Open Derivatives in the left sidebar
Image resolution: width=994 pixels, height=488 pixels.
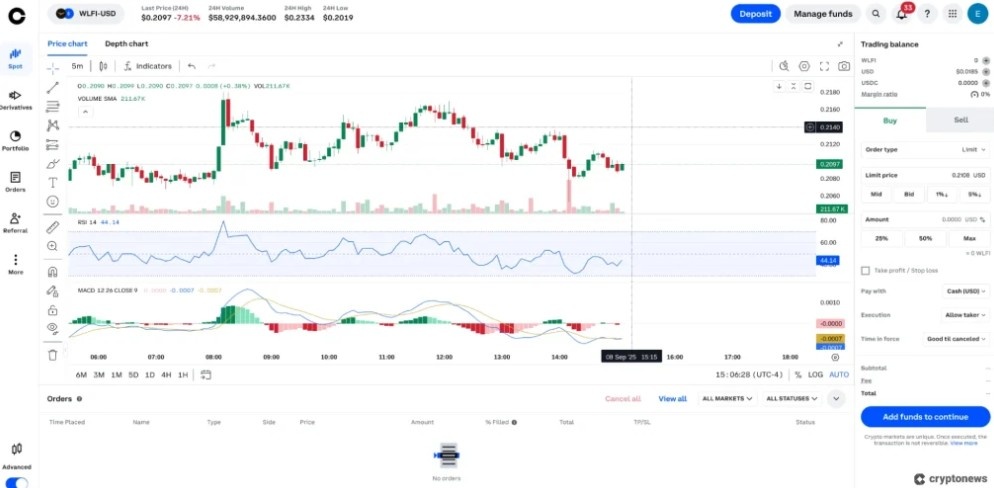(15, 100)
